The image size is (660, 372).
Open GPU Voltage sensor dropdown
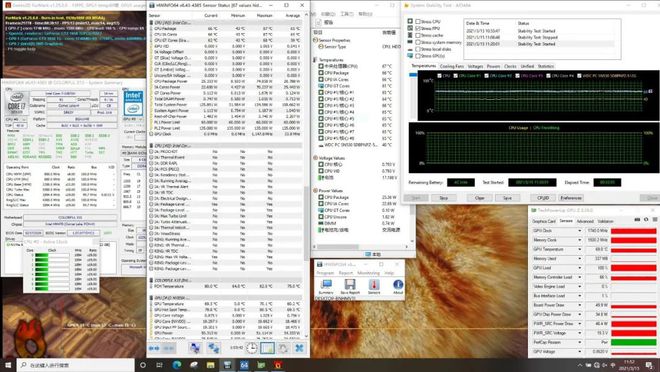[580, 351]
